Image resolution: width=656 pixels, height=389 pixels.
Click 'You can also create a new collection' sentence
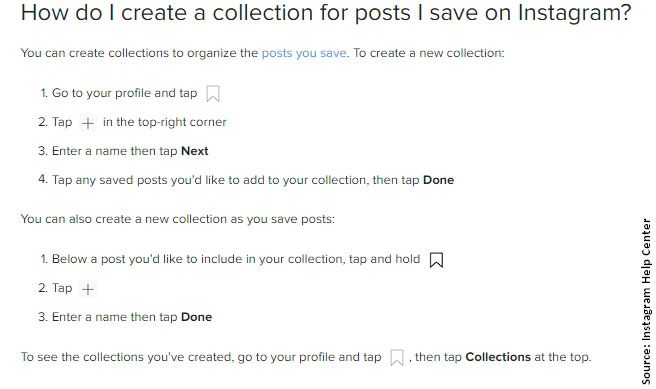178,219
